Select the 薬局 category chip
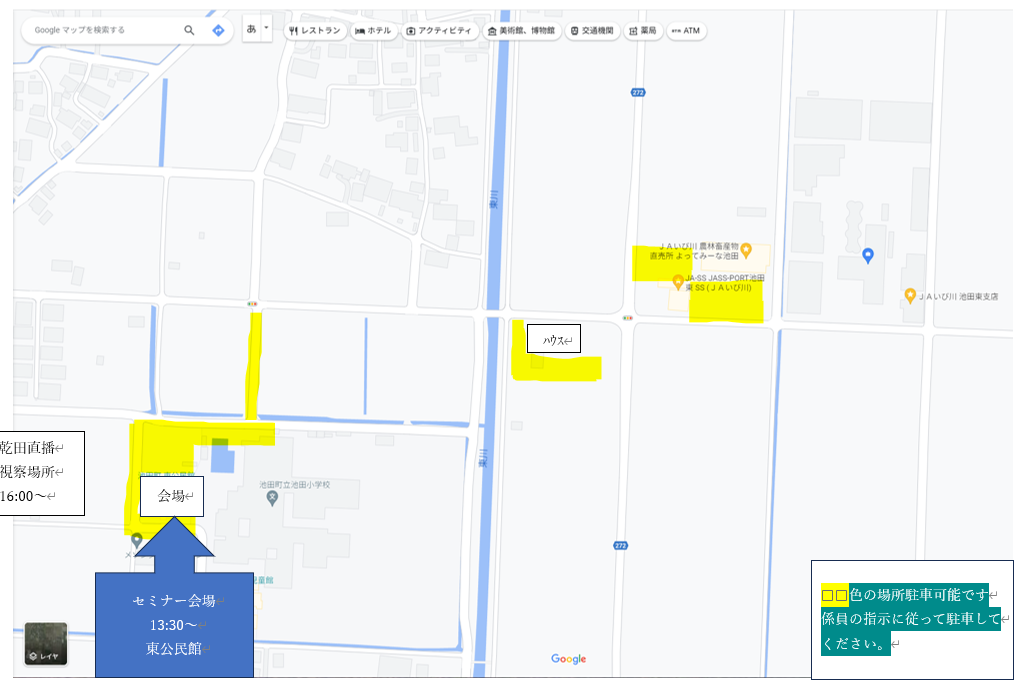This screenshot has height=693, width=1026. tap(643, 31)
